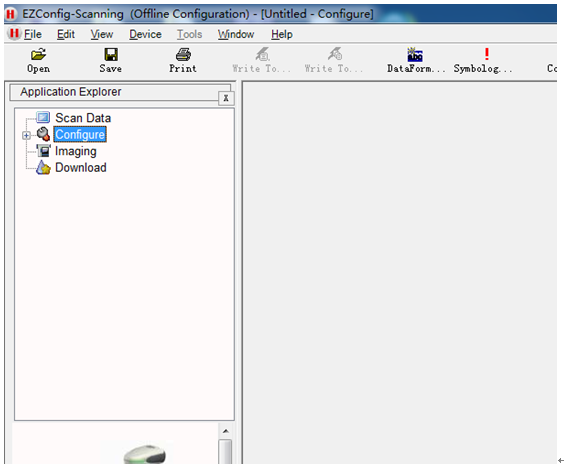Click the Save floppy disk icon

pyautogui.click(x=111, y=54)
